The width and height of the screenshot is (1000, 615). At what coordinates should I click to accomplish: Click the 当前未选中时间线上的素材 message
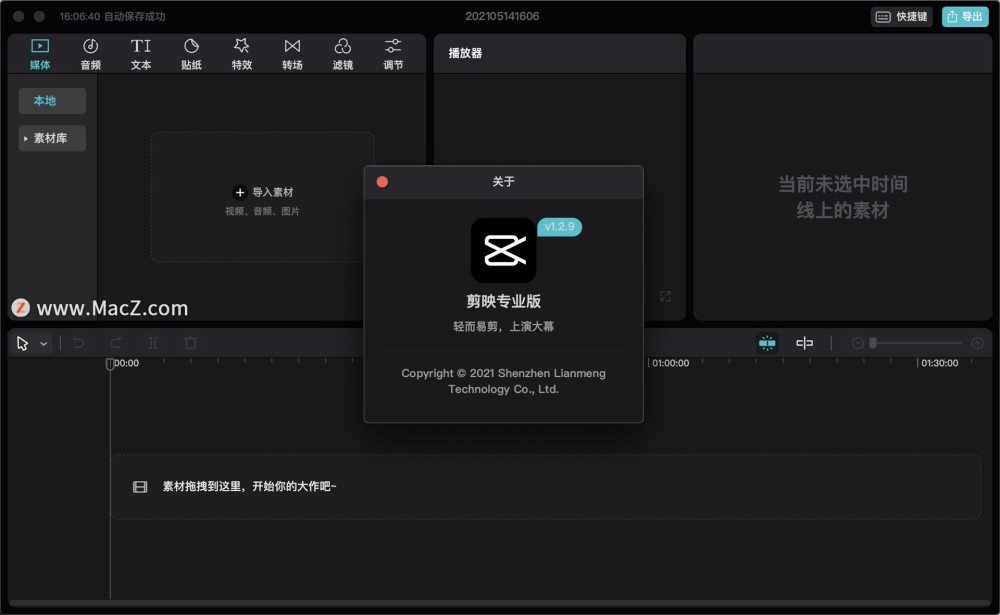[842, 197]
